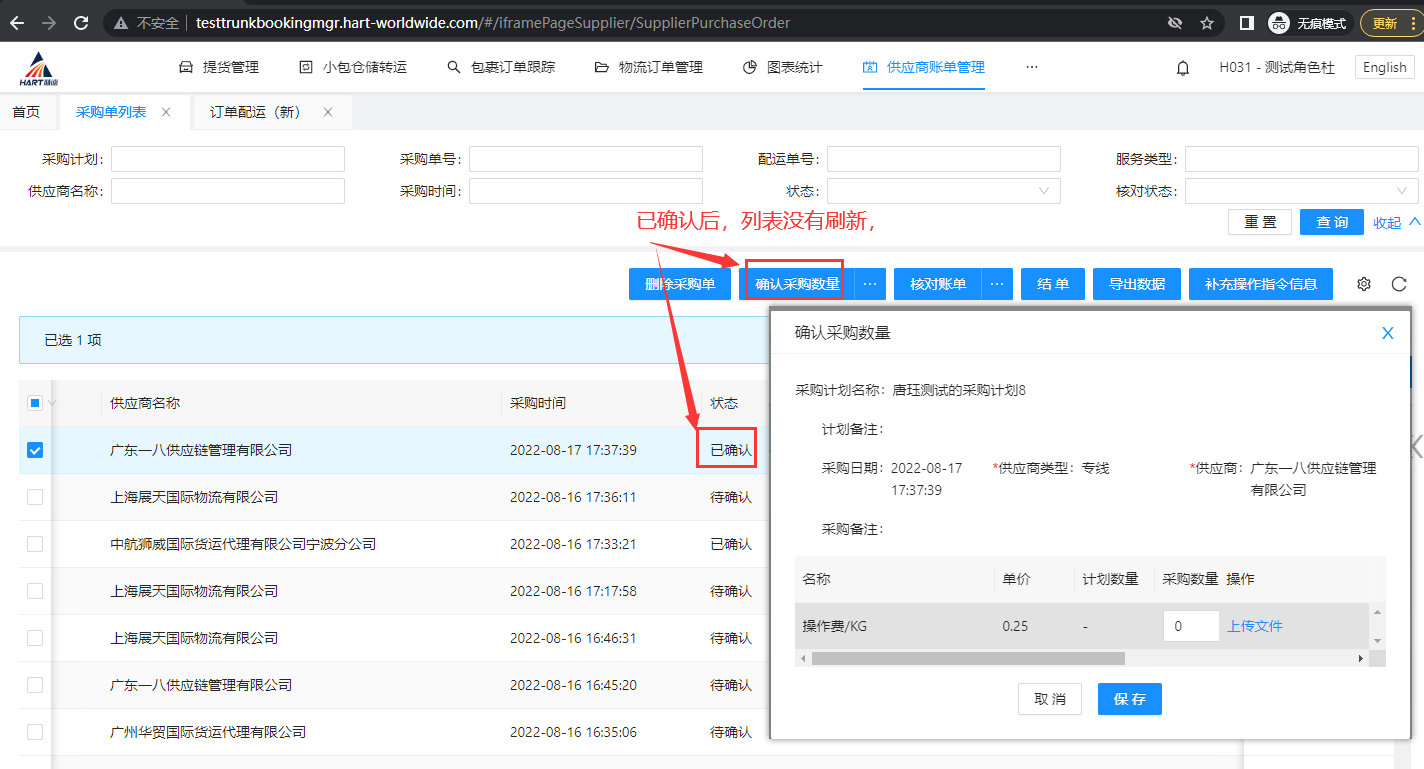Bookmark this page with the star icon

1207,23
